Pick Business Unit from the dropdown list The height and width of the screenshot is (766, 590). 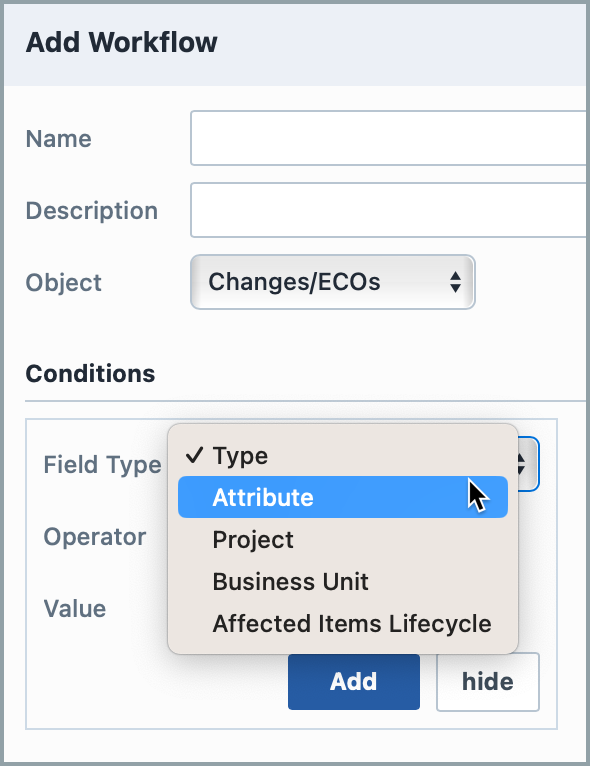[x=343, y=581]
